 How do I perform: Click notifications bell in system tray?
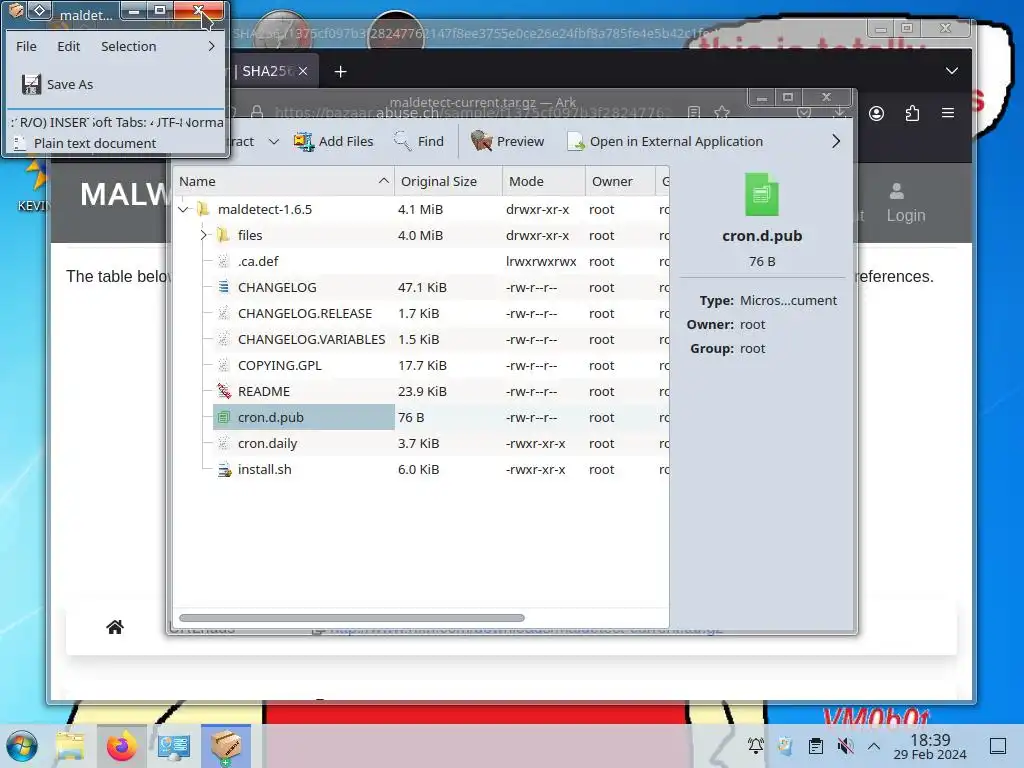click(x=756, y=746)
